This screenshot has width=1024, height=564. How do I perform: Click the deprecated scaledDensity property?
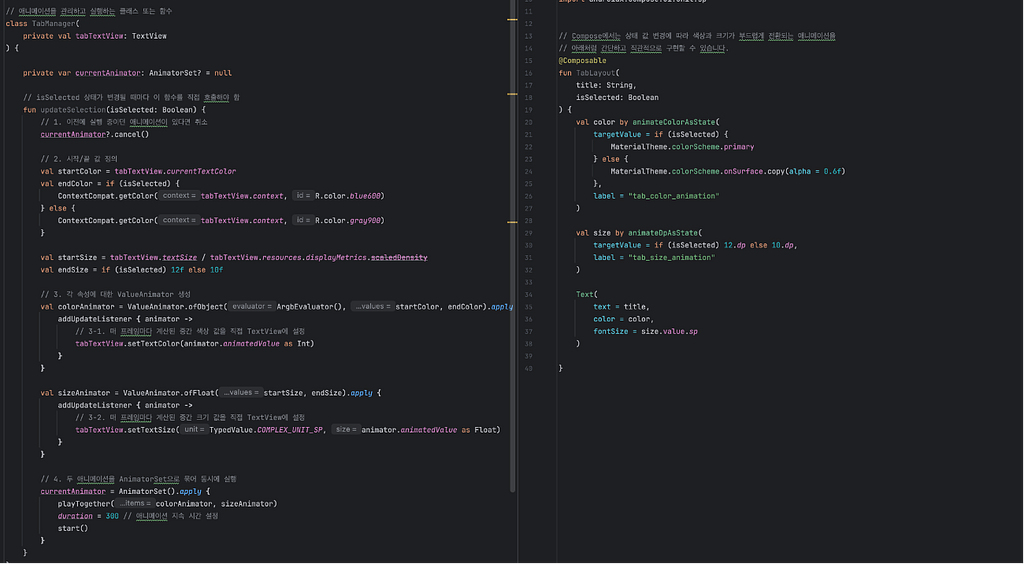[399, 257]
